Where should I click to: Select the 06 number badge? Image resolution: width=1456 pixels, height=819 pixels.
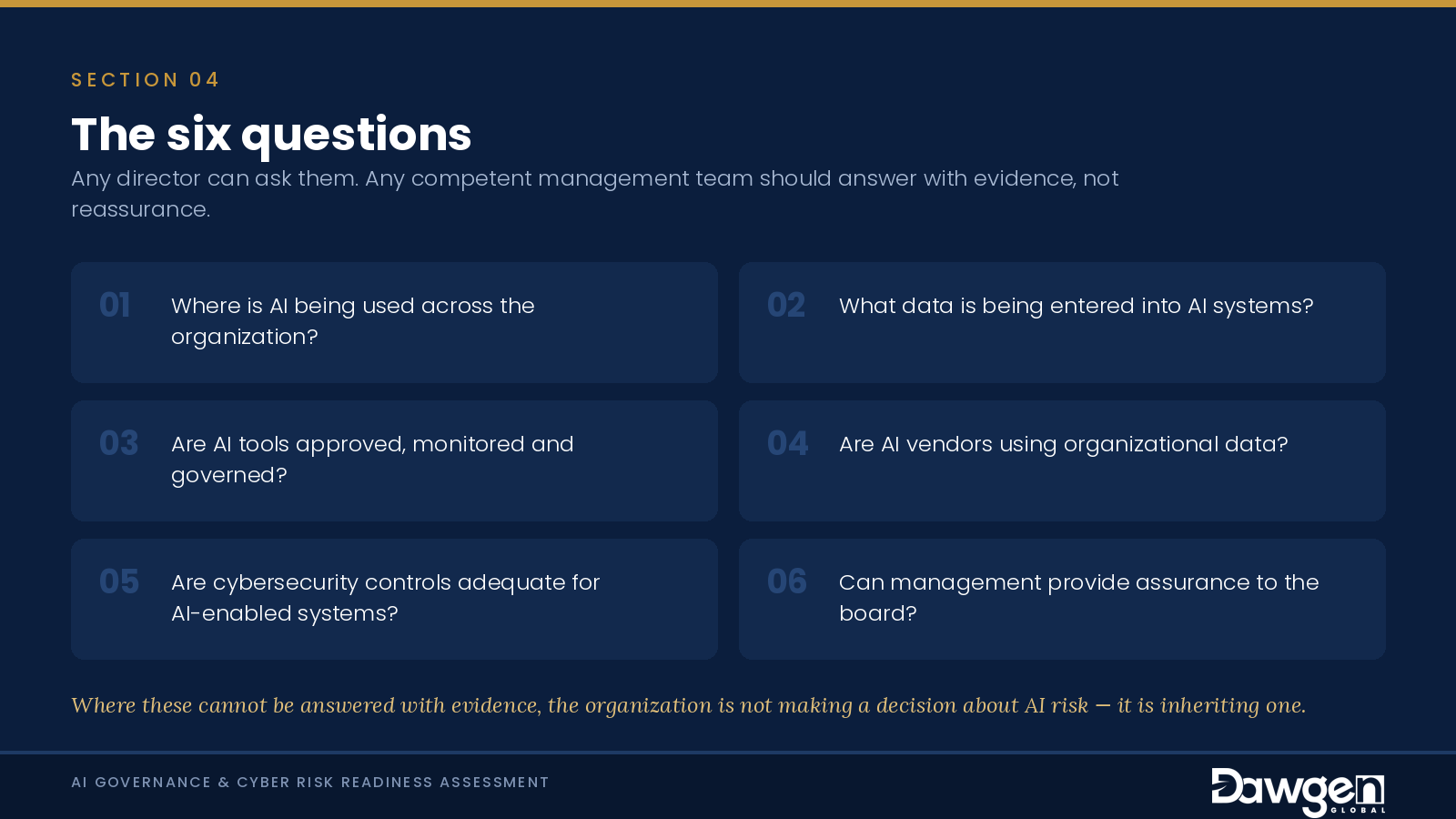(x=787, y=581)
